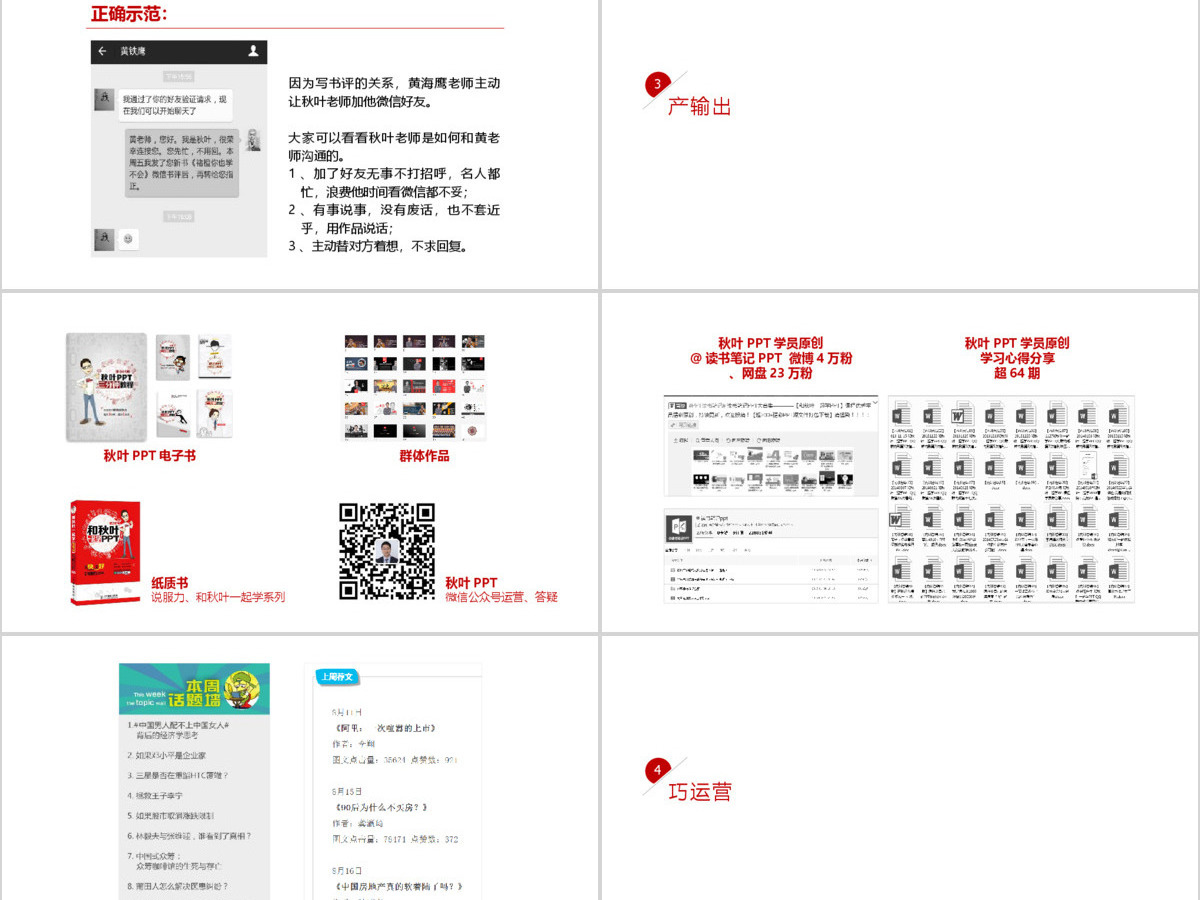This screenshot has width=1200, height=900.
Task: Click point 3 主动替对方着想
Action: [379, 245]
